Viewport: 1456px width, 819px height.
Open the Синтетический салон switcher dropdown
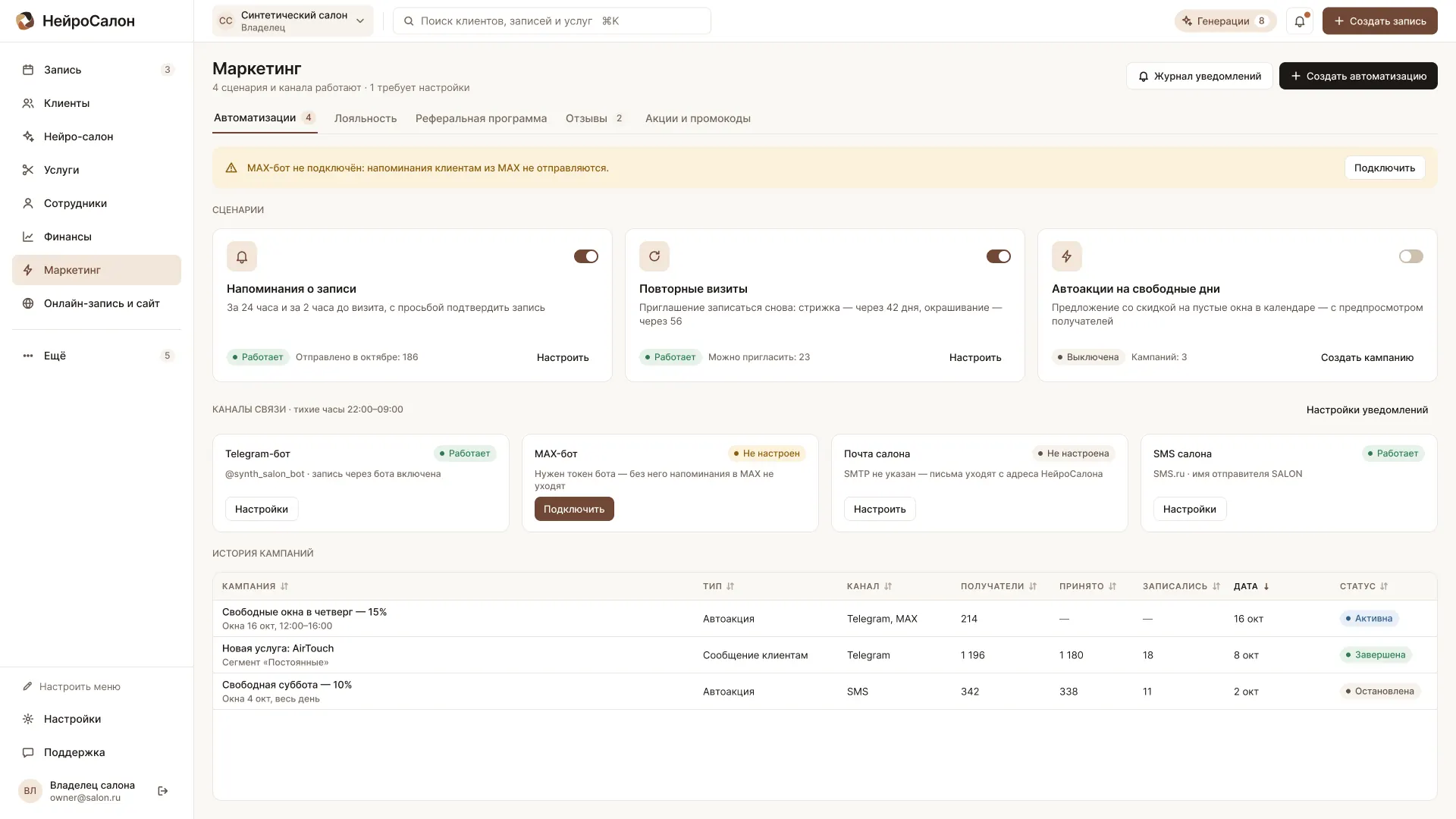[293, 21]
